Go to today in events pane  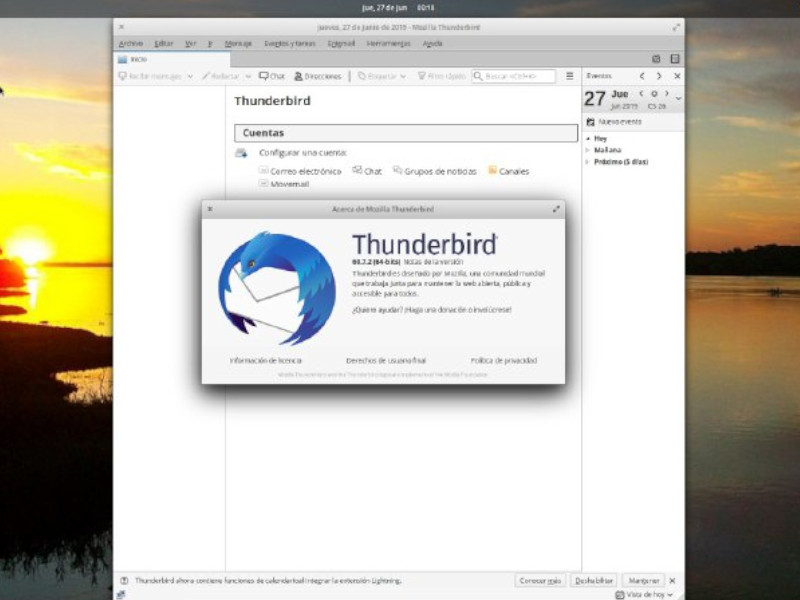click(x=654, y=94)
